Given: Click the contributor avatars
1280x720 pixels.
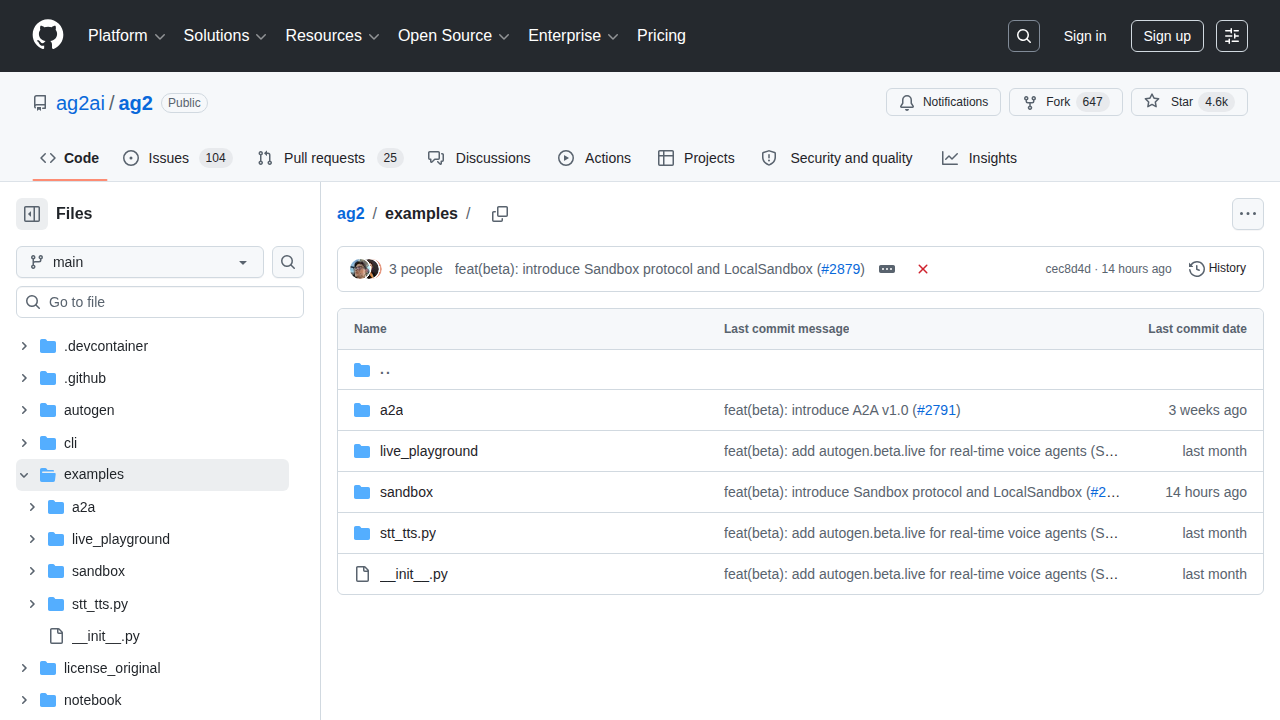Looking at the screenshot, I should point(365,269).
